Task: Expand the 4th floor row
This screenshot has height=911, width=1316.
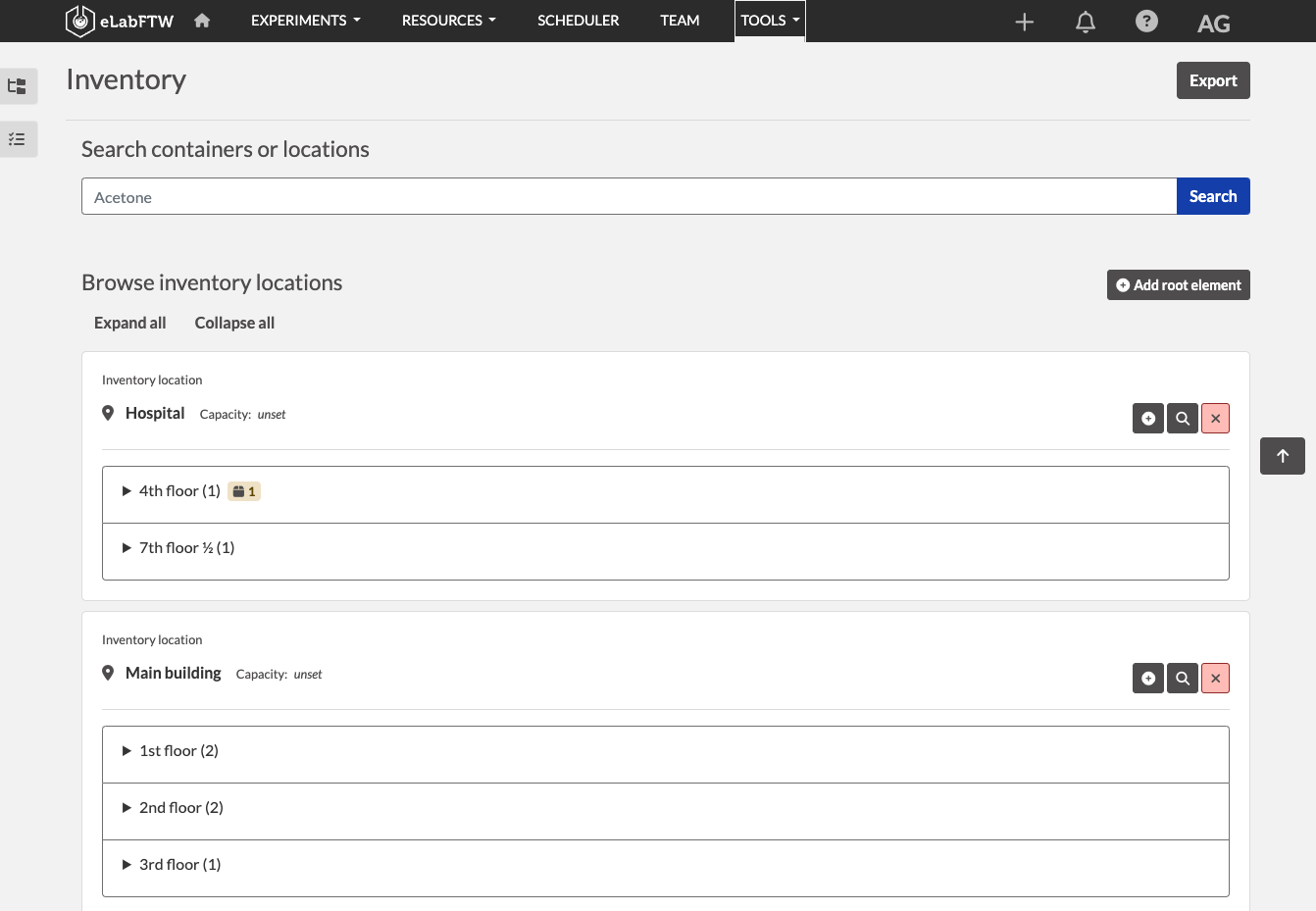Action: (666, 495)
